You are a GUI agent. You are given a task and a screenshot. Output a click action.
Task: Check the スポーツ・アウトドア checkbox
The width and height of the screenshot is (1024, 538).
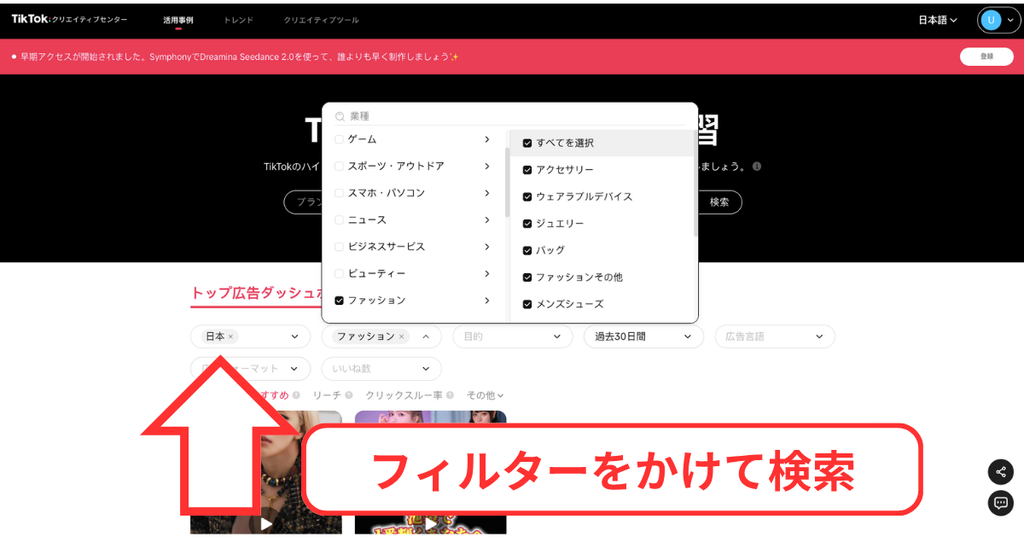click(x=339, y=166)
